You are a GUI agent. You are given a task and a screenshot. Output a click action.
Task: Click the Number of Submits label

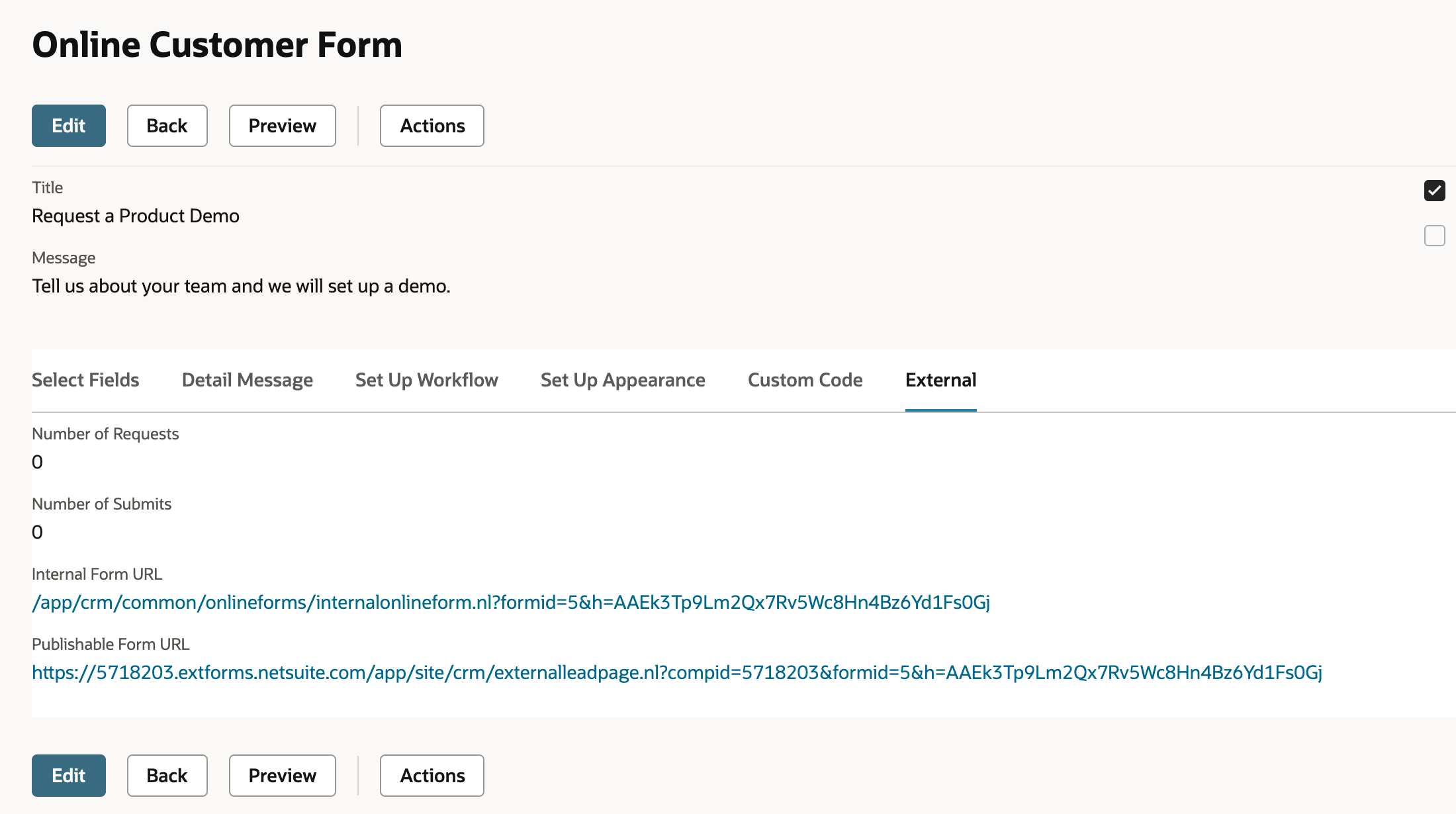101,504
